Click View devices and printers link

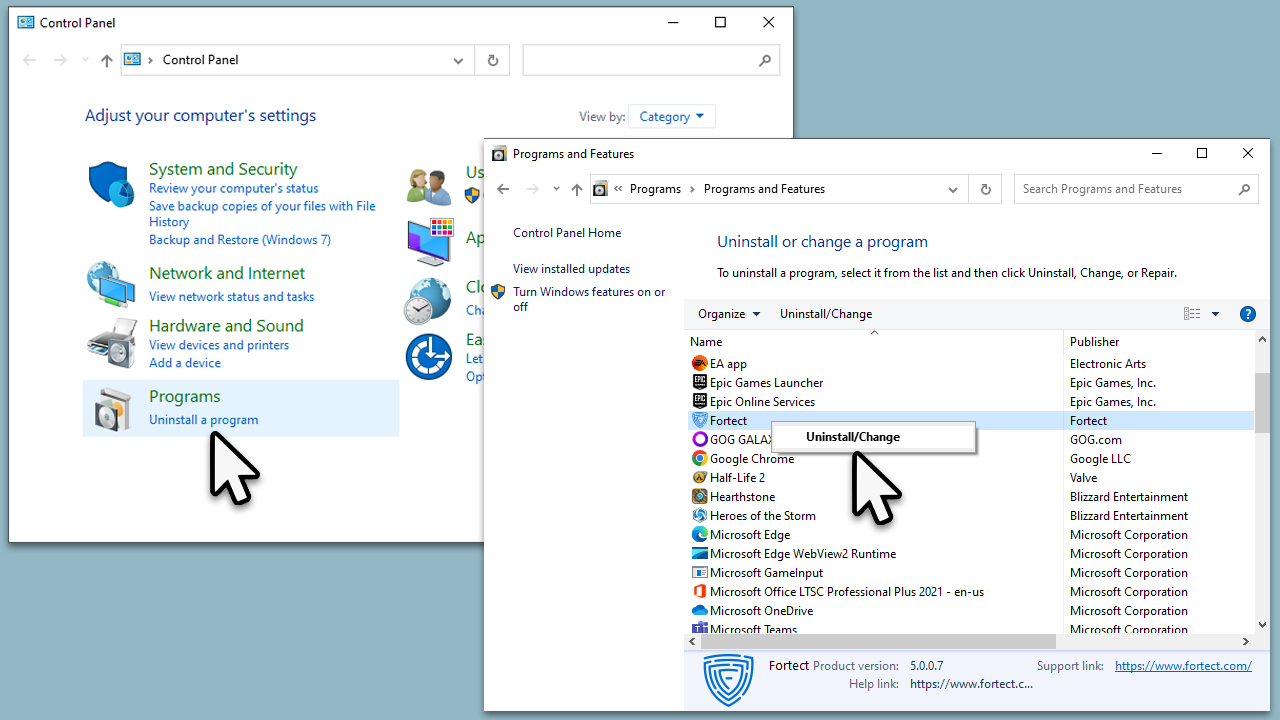pyautogui.click(x=219, y=345)
